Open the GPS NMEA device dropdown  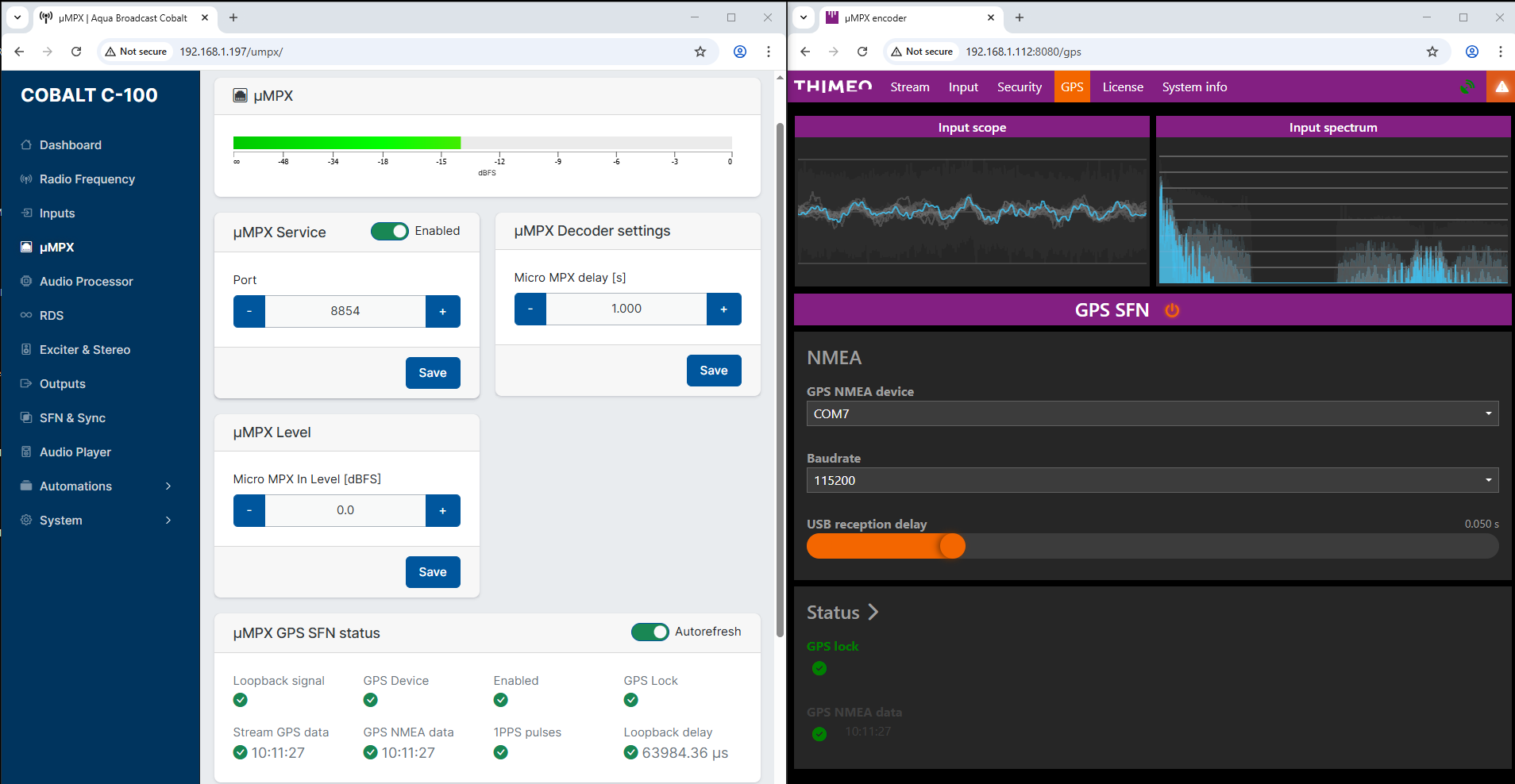tap(1151, 413)
